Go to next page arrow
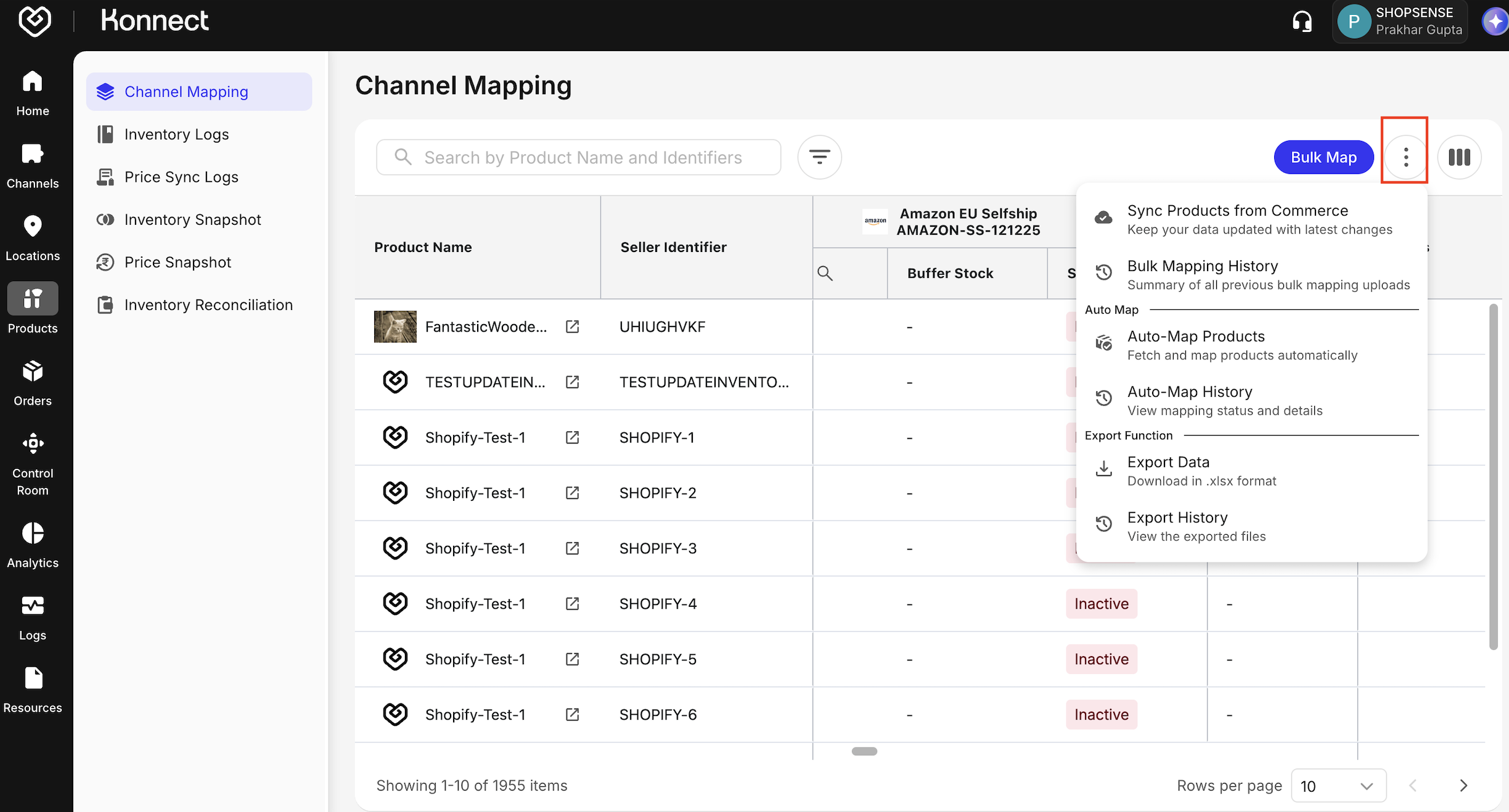1509x812 pixels. (x=1463, y=786)
